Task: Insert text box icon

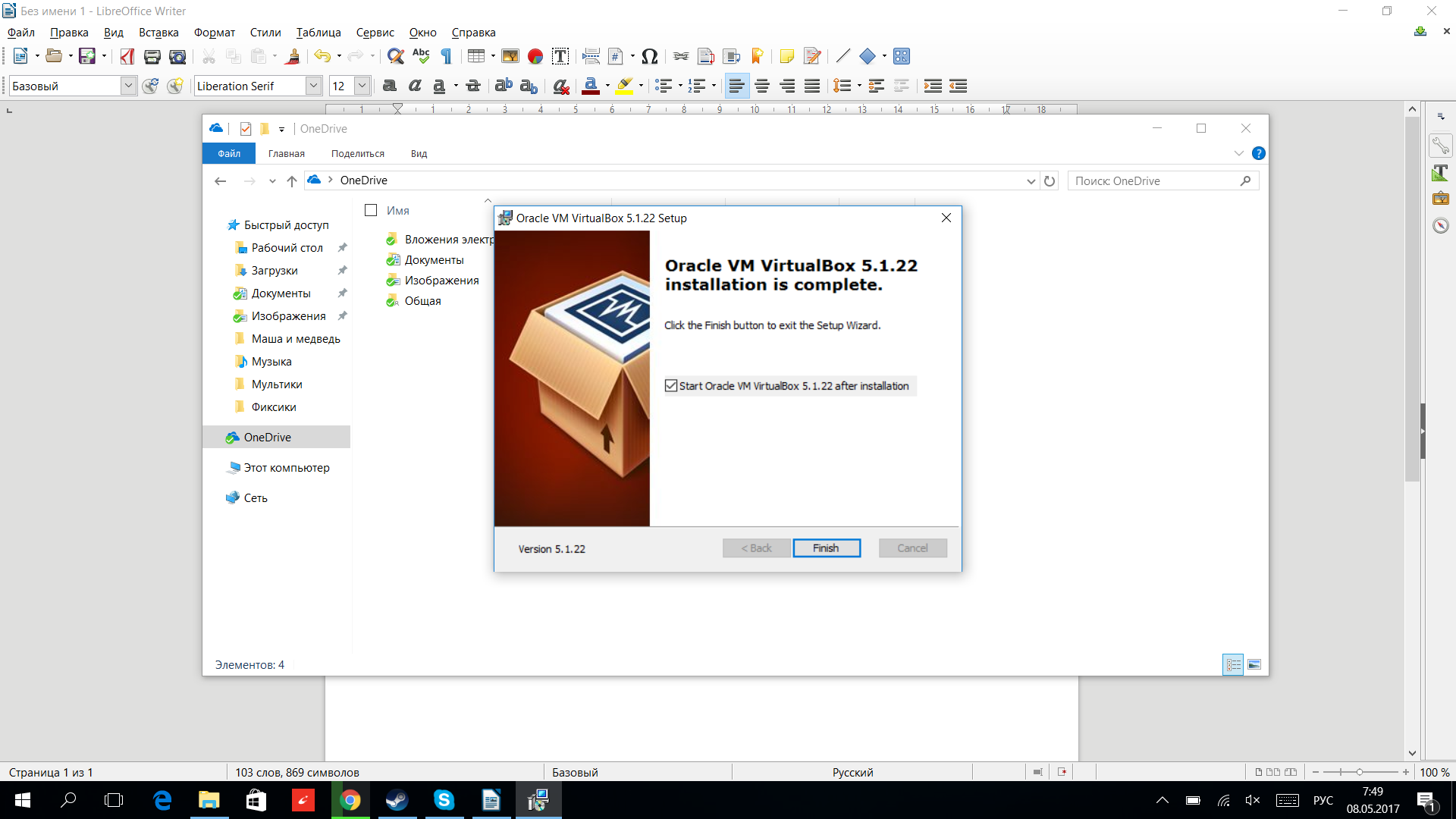Action: pos(560,56)
